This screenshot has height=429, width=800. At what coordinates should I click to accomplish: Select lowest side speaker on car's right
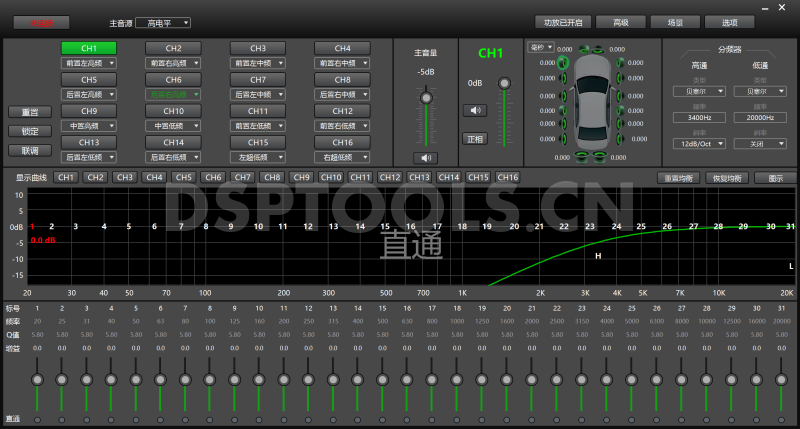click(620, 139)
